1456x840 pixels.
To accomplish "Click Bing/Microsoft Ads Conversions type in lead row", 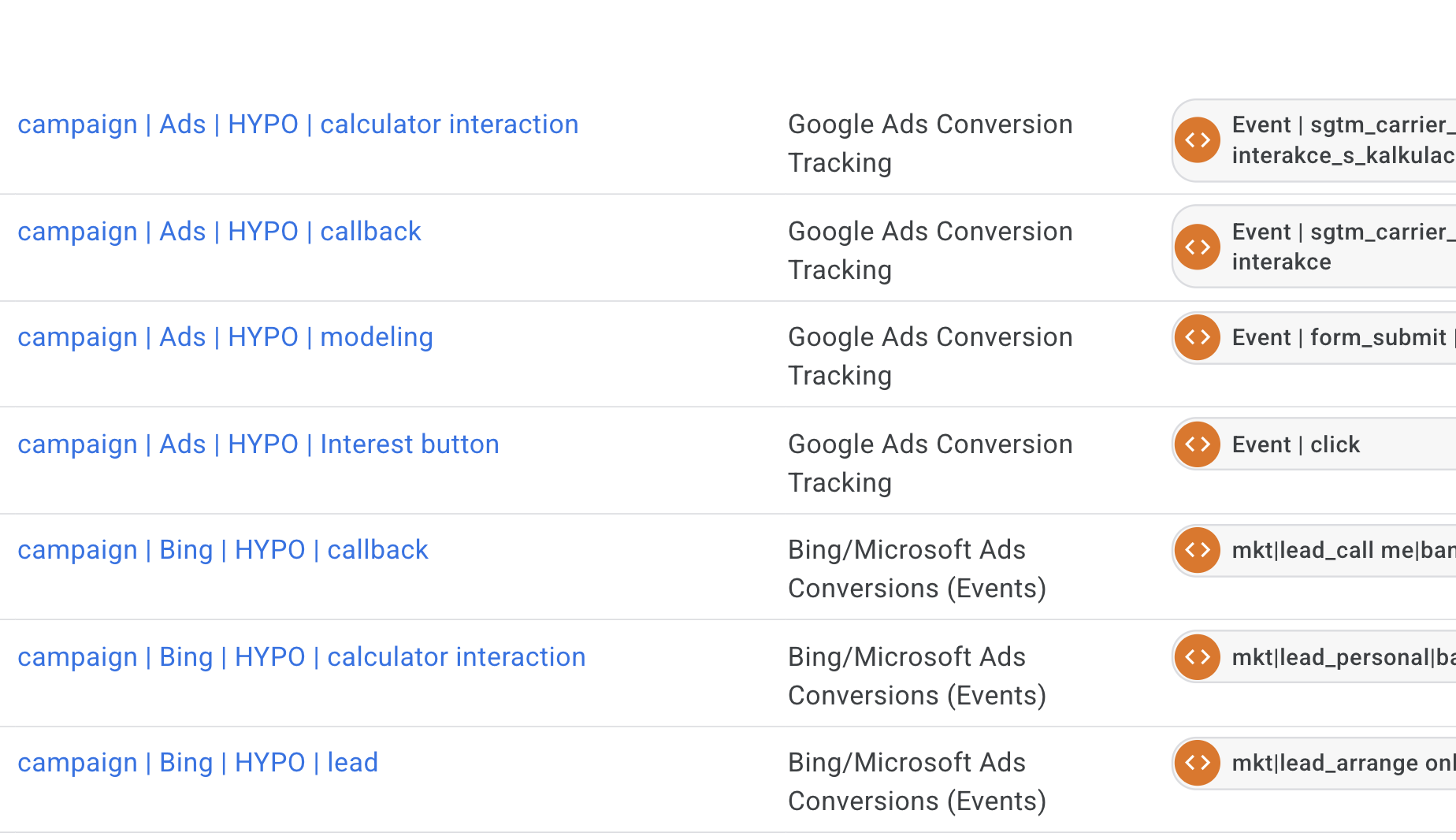I will pos(916,782).
